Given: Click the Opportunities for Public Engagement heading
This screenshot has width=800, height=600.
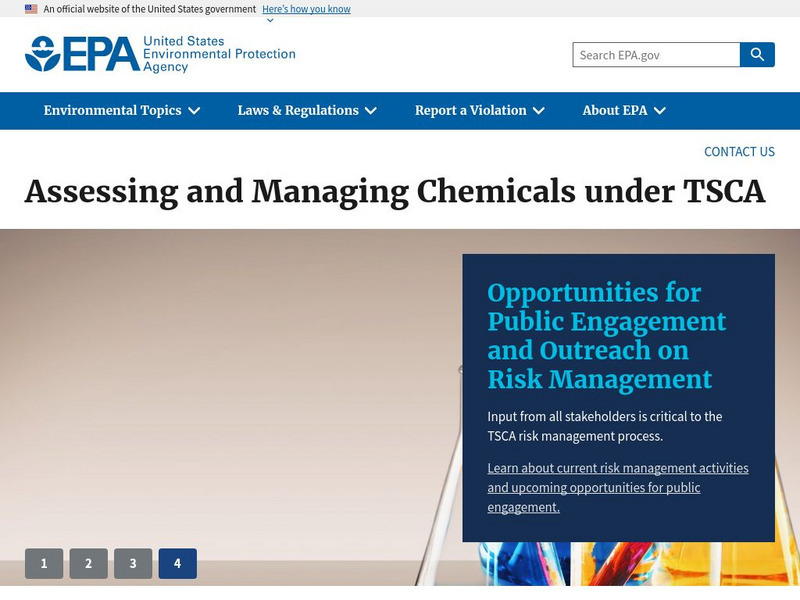Looking at the screenshot, I should [606, 336].
